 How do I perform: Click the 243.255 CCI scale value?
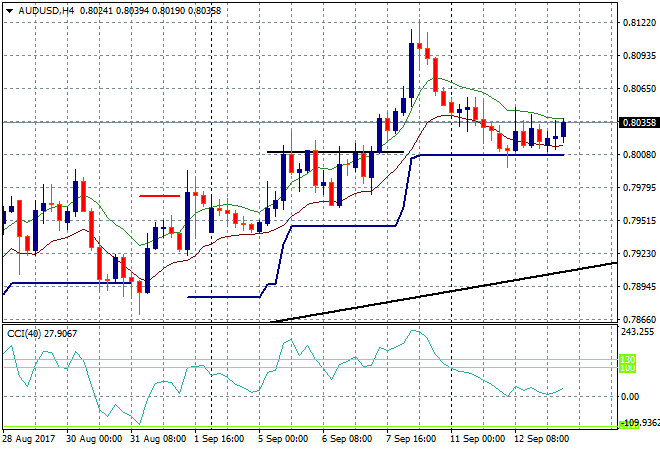point(639,332)
